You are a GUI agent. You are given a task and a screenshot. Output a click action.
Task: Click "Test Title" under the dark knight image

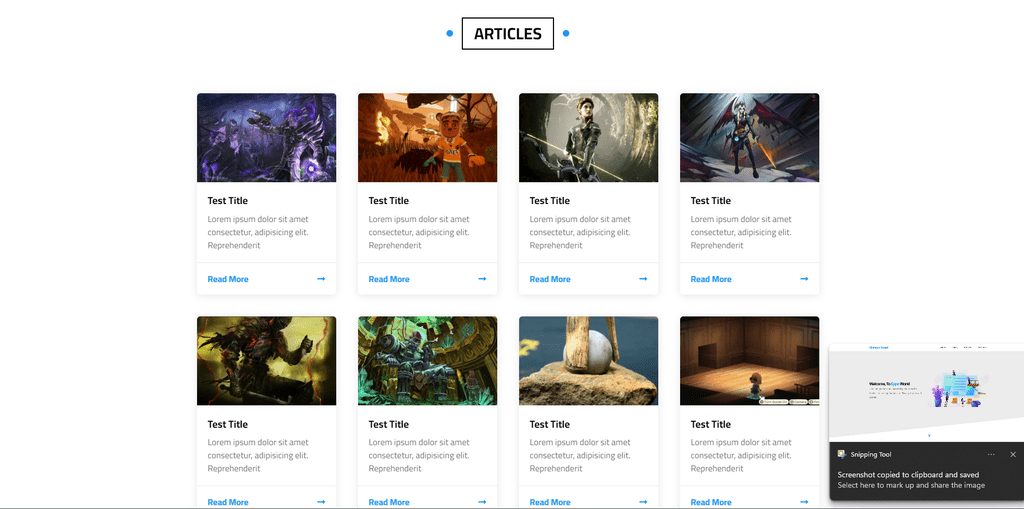[x=228, y=424]
